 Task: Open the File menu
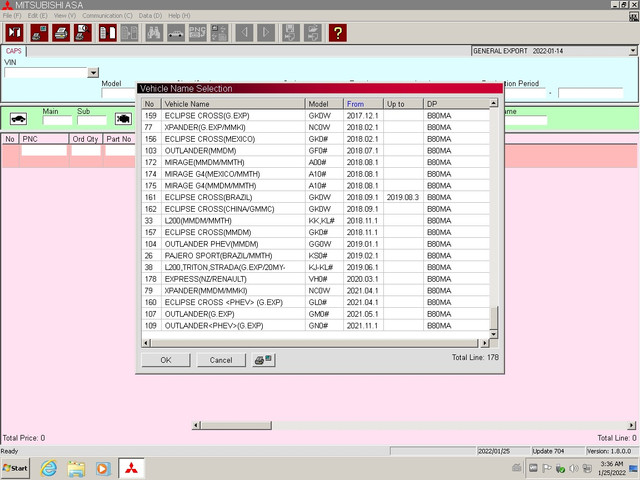(12, 16)
